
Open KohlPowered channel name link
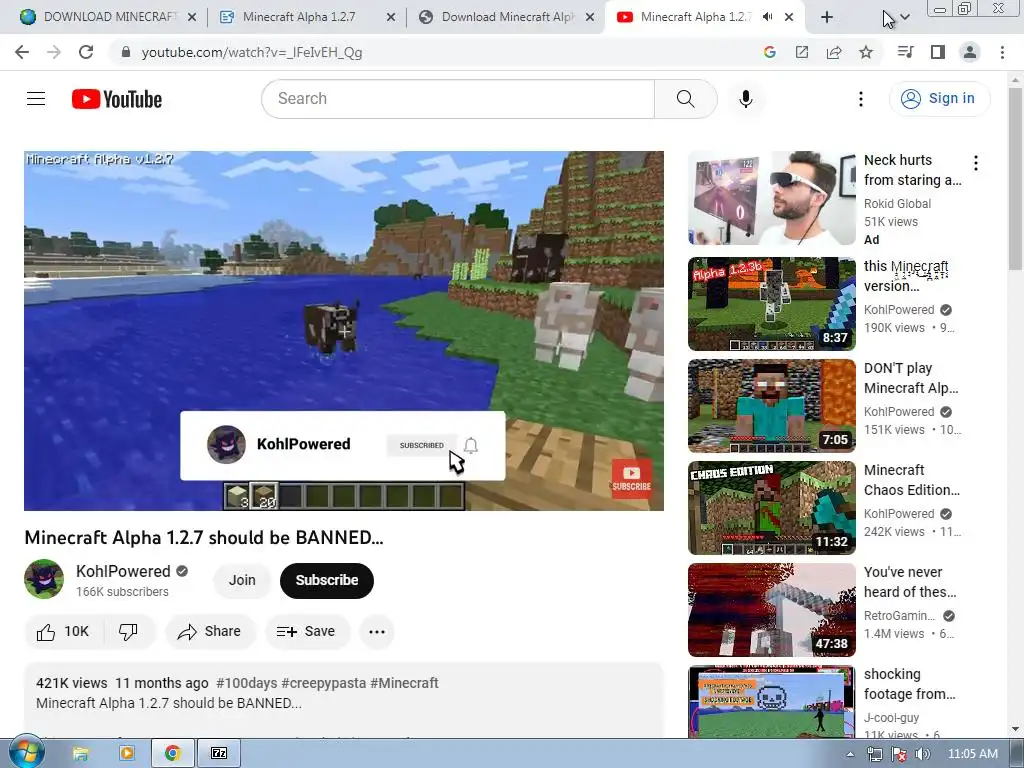click(x=123, y=571)
